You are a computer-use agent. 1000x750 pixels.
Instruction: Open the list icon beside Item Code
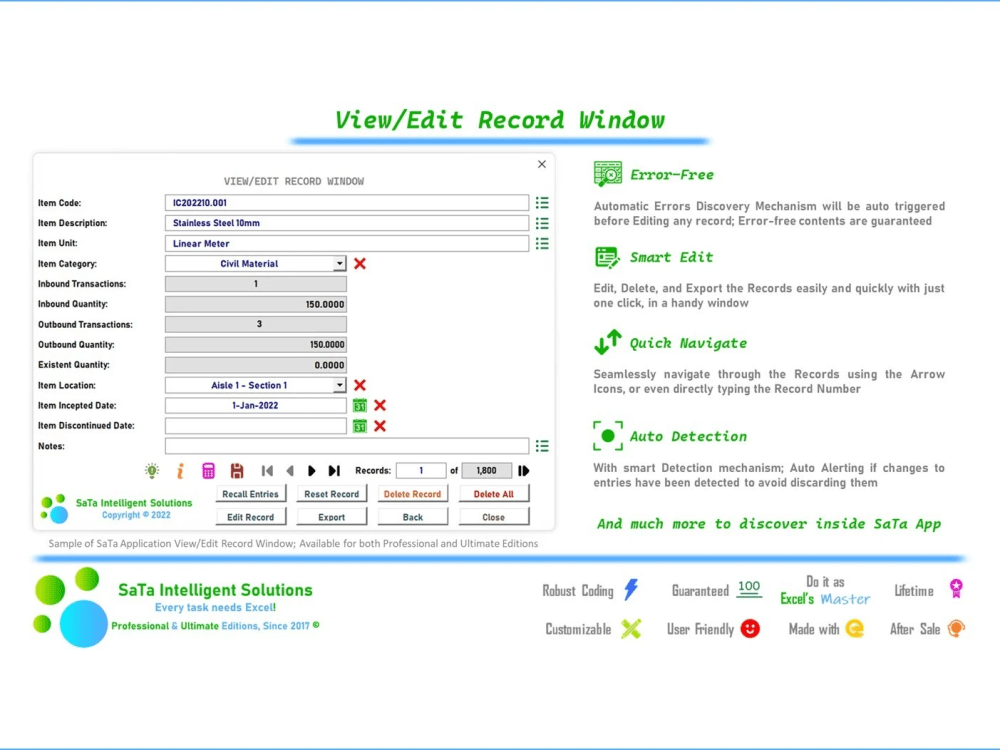tap(541, 202)
